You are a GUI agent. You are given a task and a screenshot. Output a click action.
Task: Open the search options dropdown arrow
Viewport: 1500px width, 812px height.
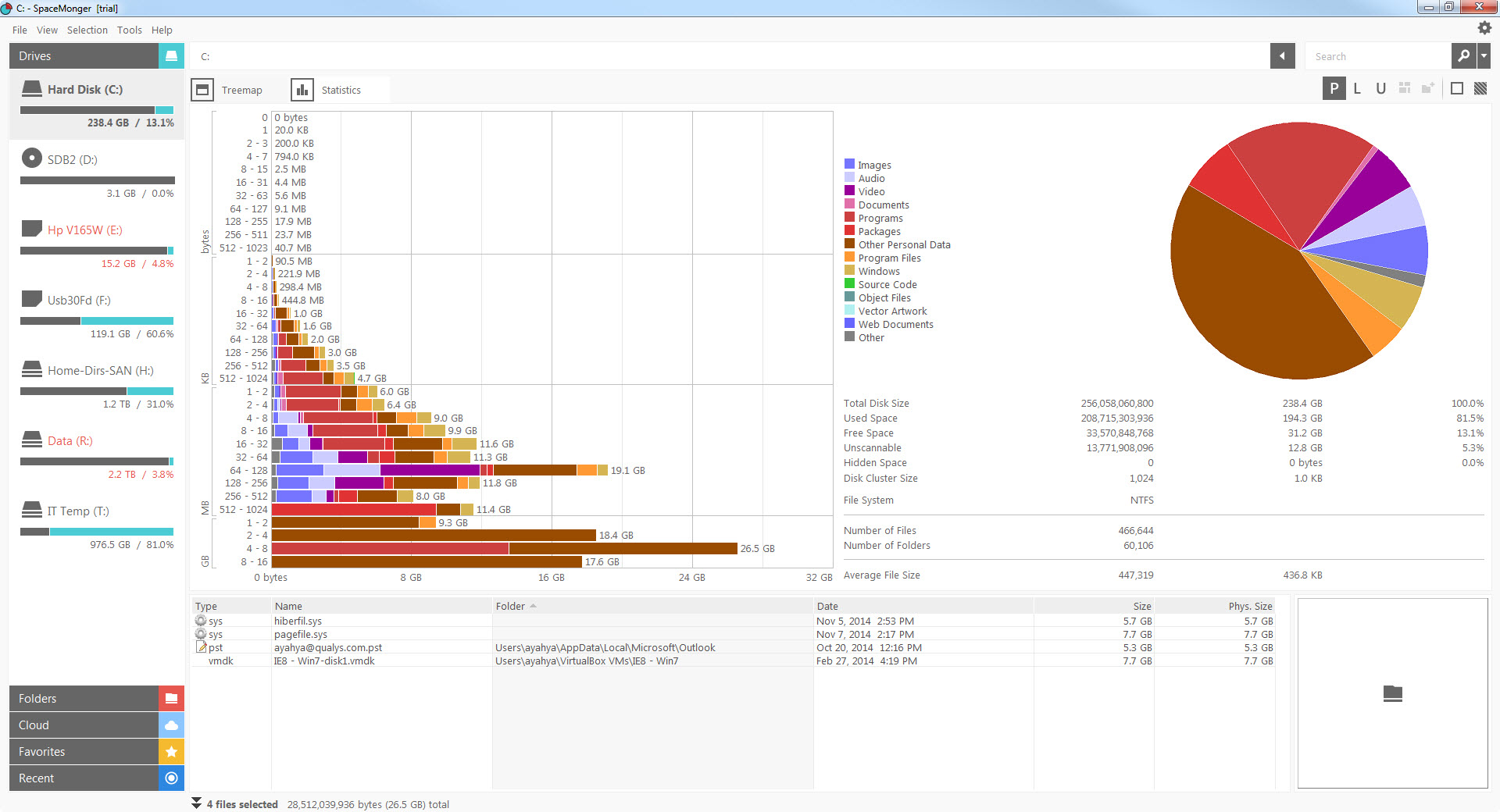click(x=1484, y=56)
